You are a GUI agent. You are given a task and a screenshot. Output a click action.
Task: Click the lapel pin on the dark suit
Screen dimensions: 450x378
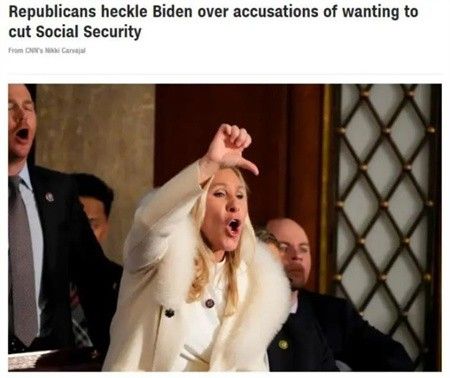tap(49, 197)
